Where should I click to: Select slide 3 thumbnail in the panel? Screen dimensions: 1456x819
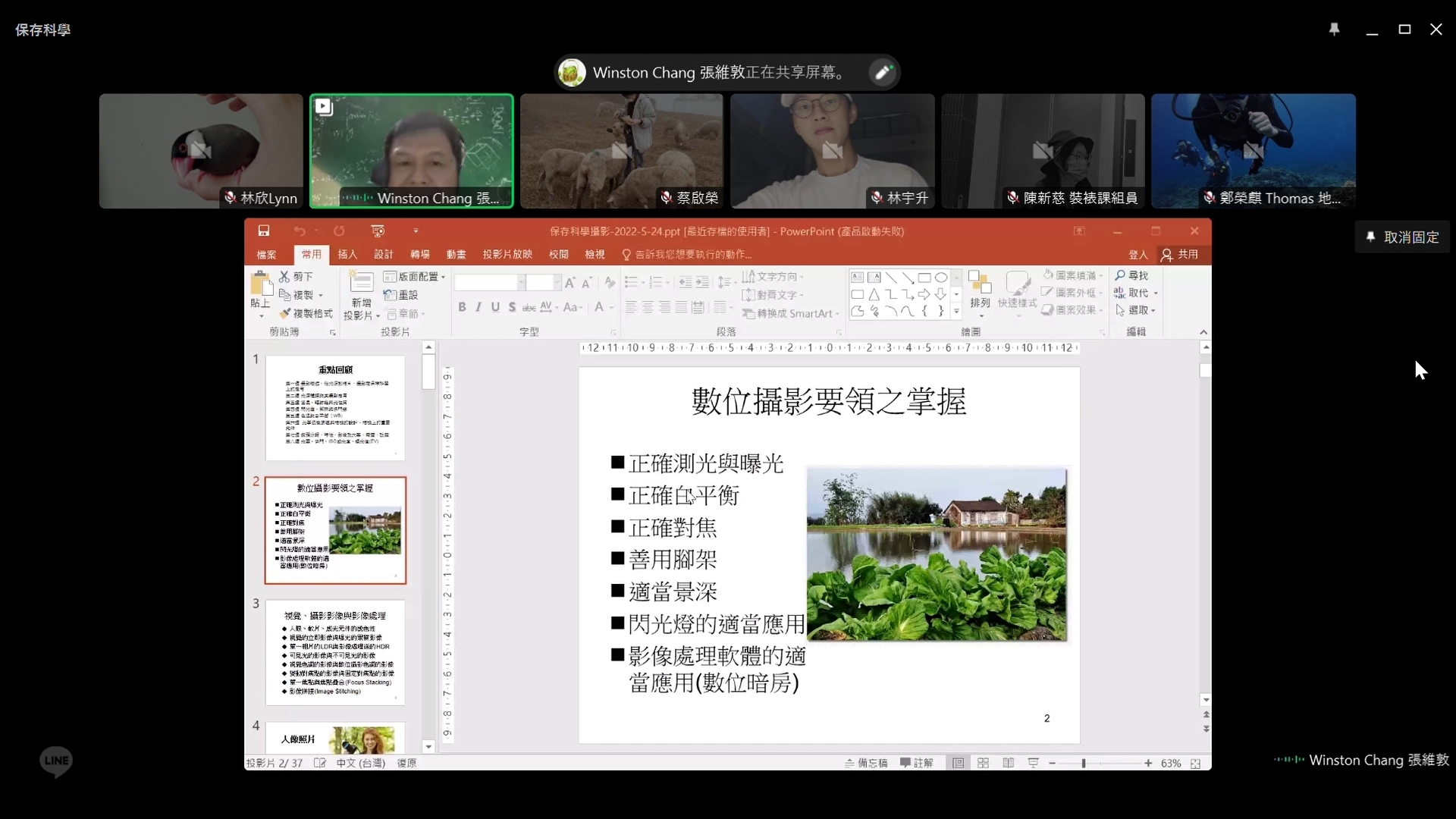(335, 652)
